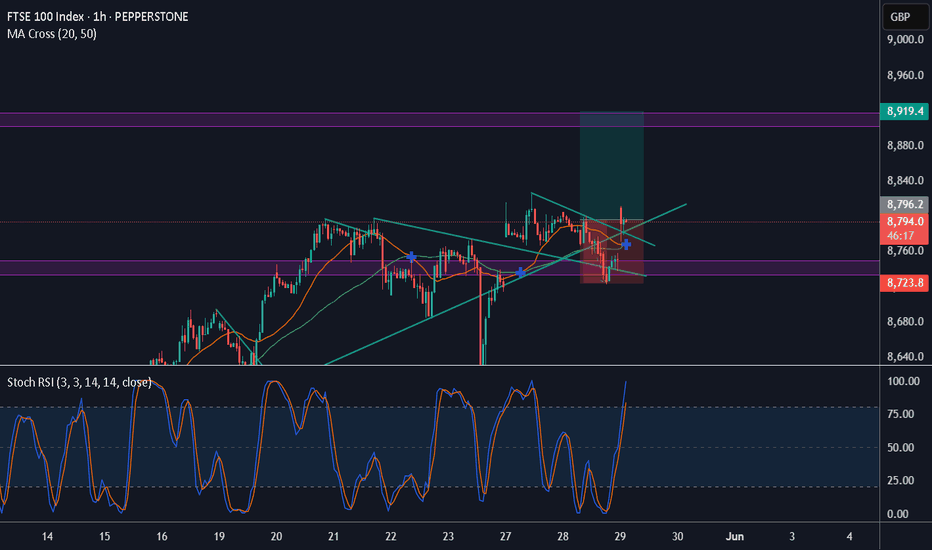
Task: Click the 9,000.0 price axis label
Action: coord(905,40)
